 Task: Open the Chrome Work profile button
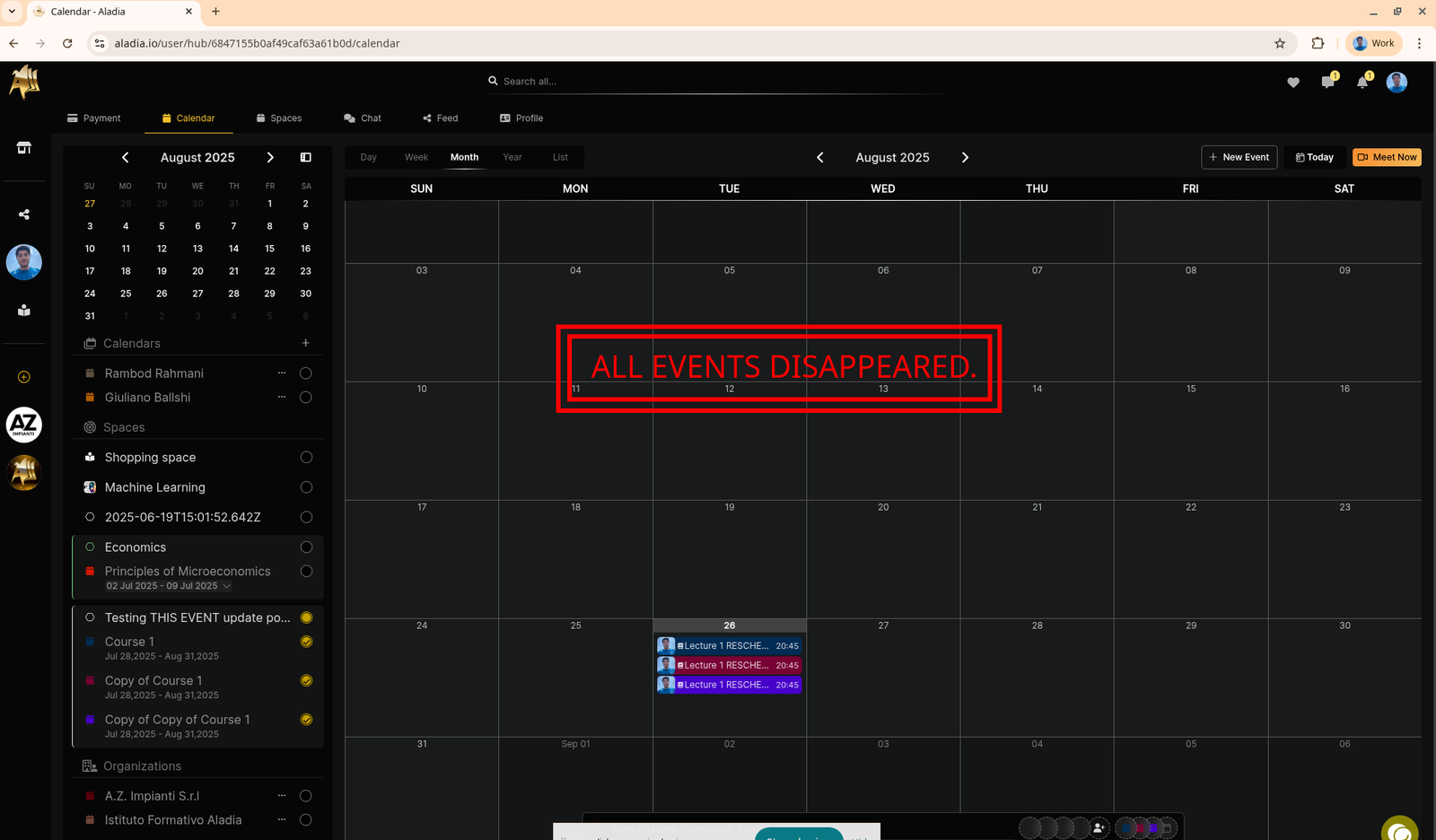tap(1374, 43)
